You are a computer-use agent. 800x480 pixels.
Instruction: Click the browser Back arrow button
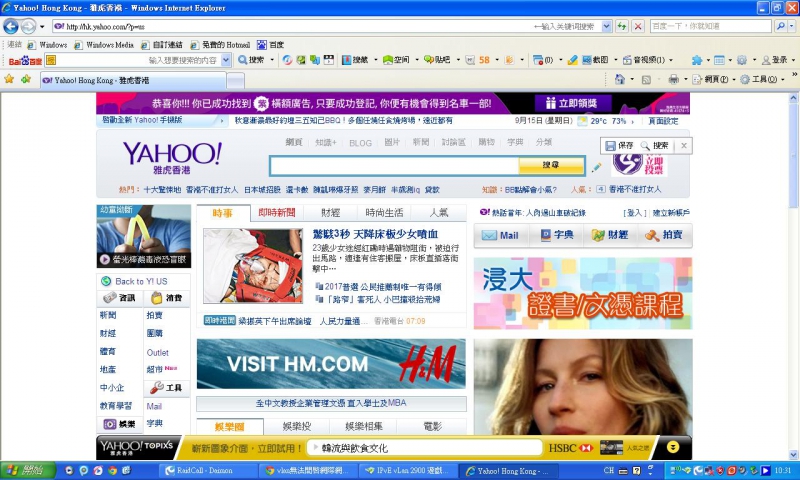point(11,26)
